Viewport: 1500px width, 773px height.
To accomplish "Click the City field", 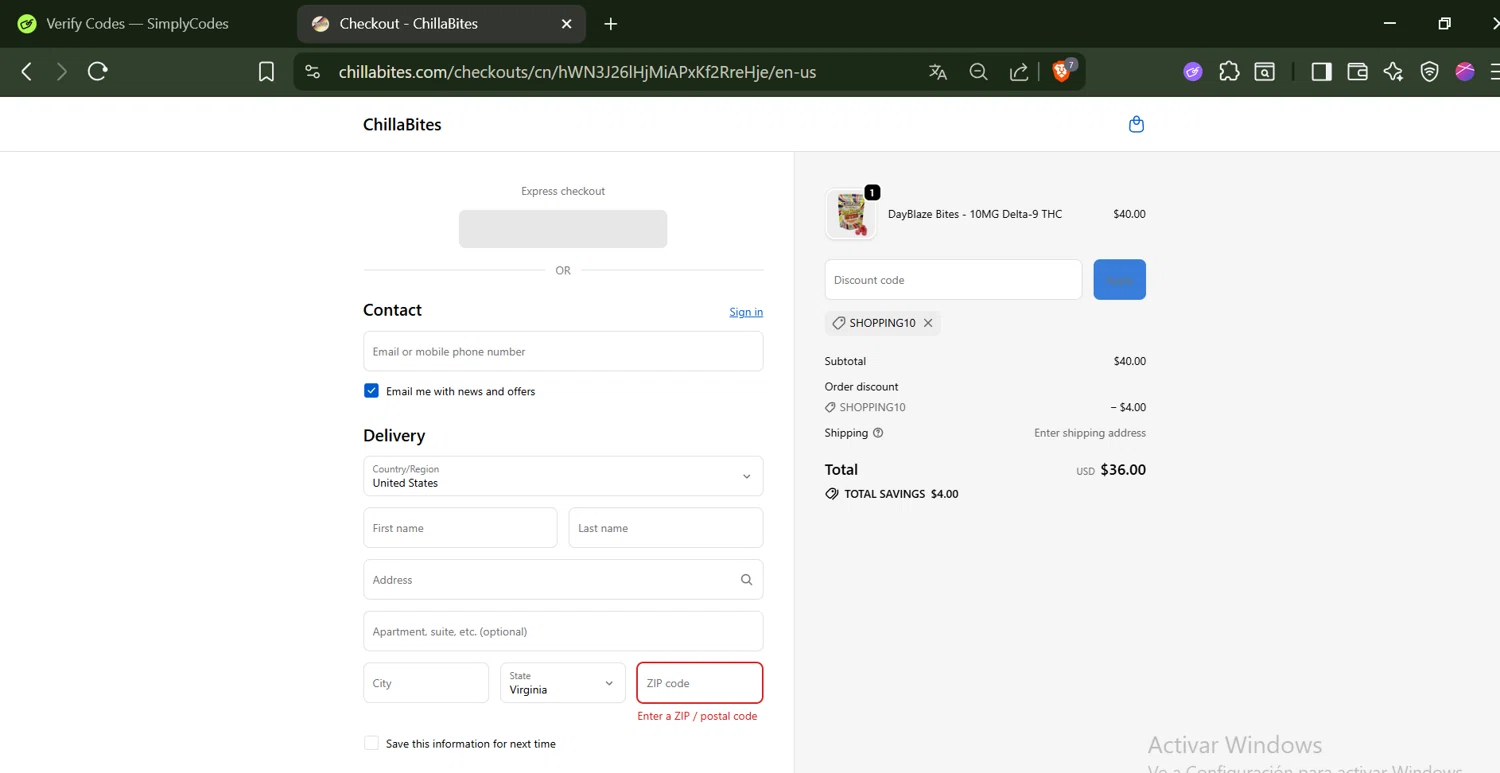I will pos(426,683).
